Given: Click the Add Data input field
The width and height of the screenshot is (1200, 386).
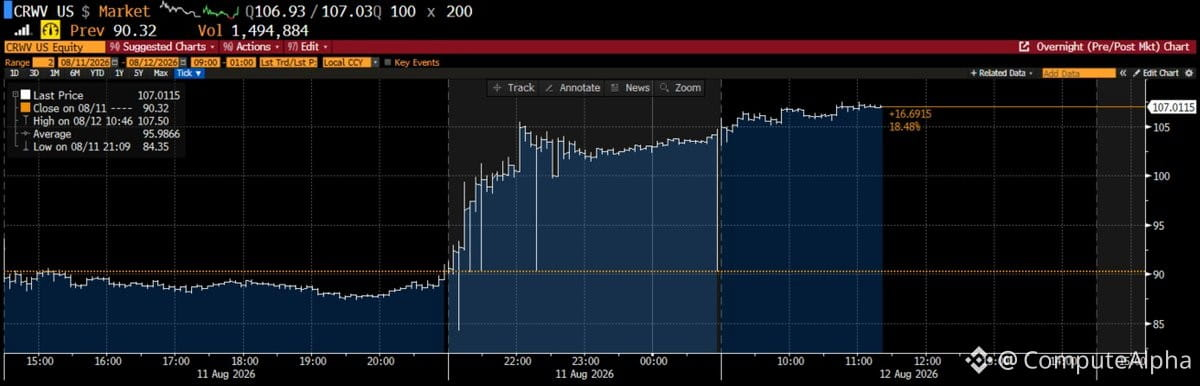Looking at the screenshot, I should click(x=1078, y=73).
